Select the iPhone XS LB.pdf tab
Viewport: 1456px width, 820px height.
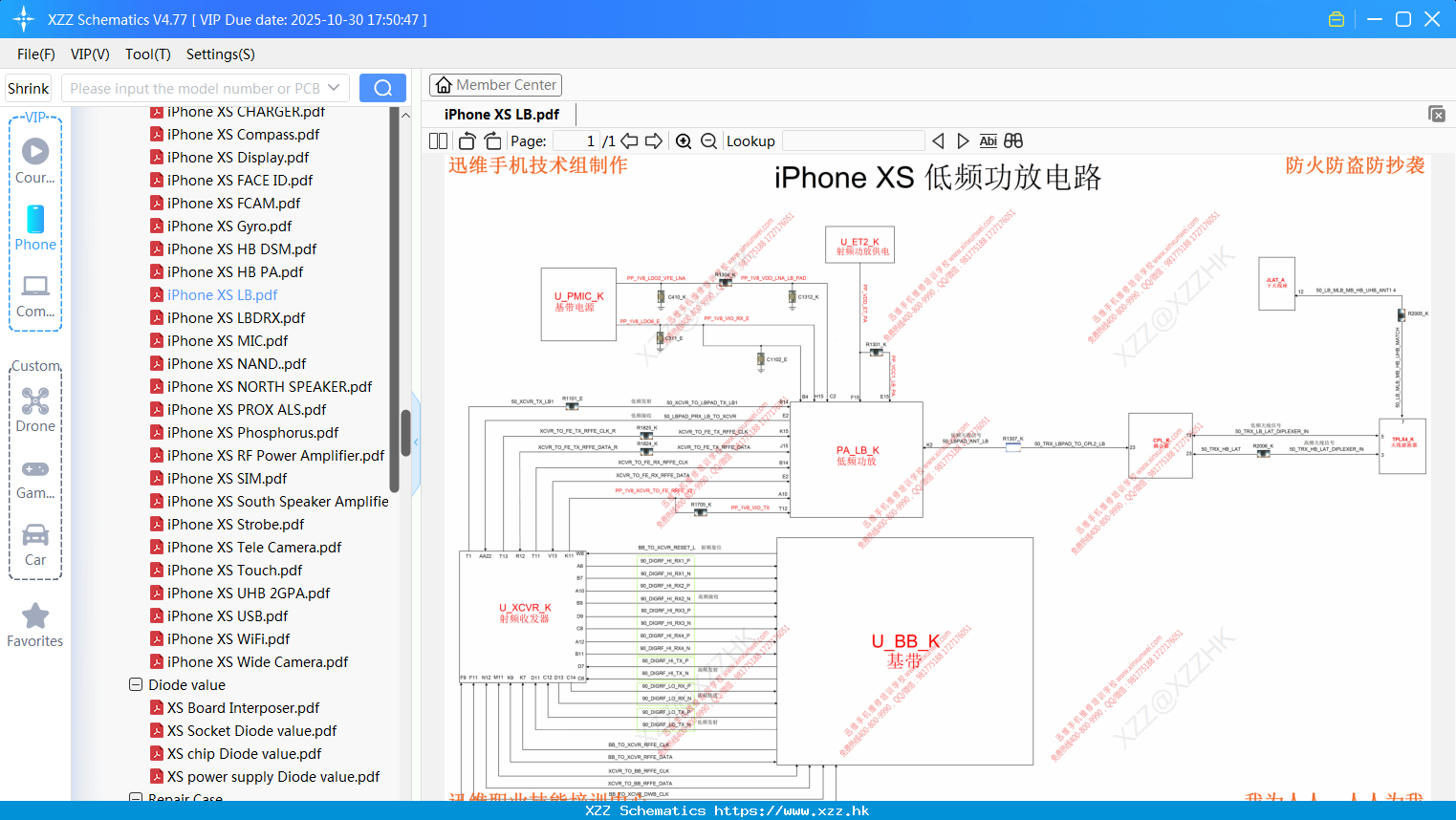click(x=502, y=115)
